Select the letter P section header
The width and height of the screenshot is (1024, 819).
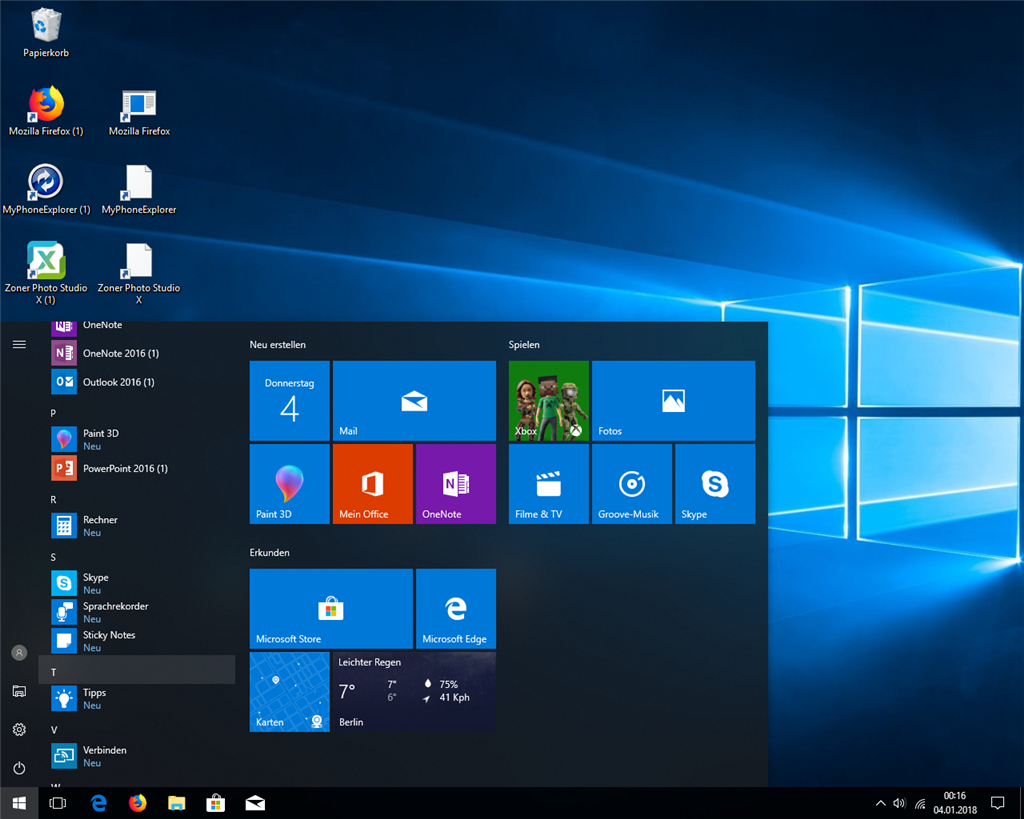[x=137, y=413]
